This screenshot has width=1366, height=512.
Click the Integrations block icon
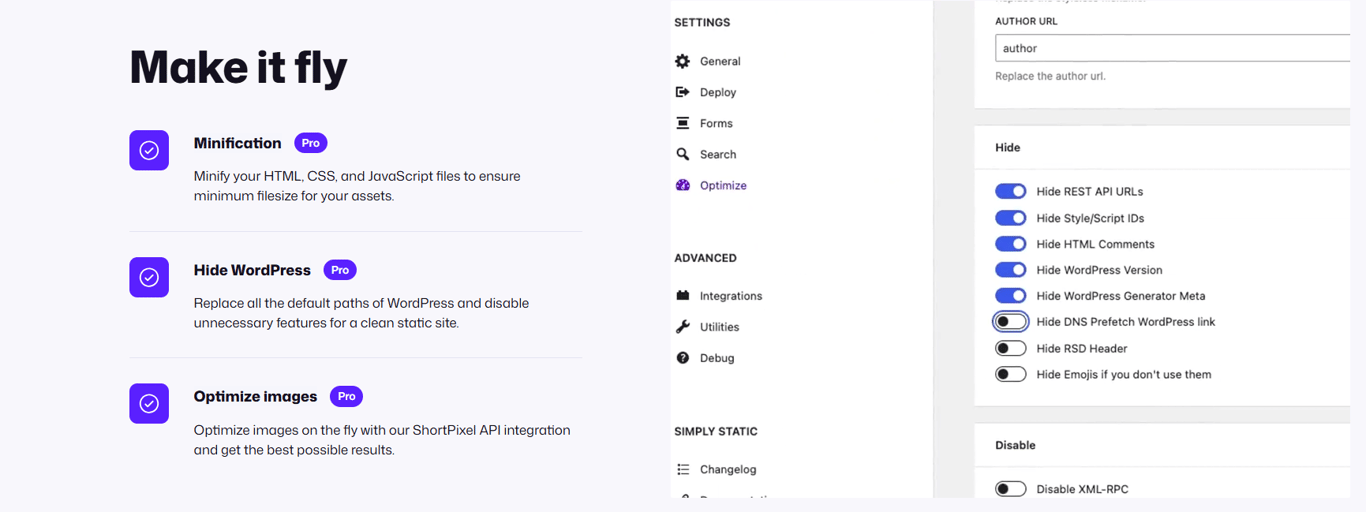[682, 296]
